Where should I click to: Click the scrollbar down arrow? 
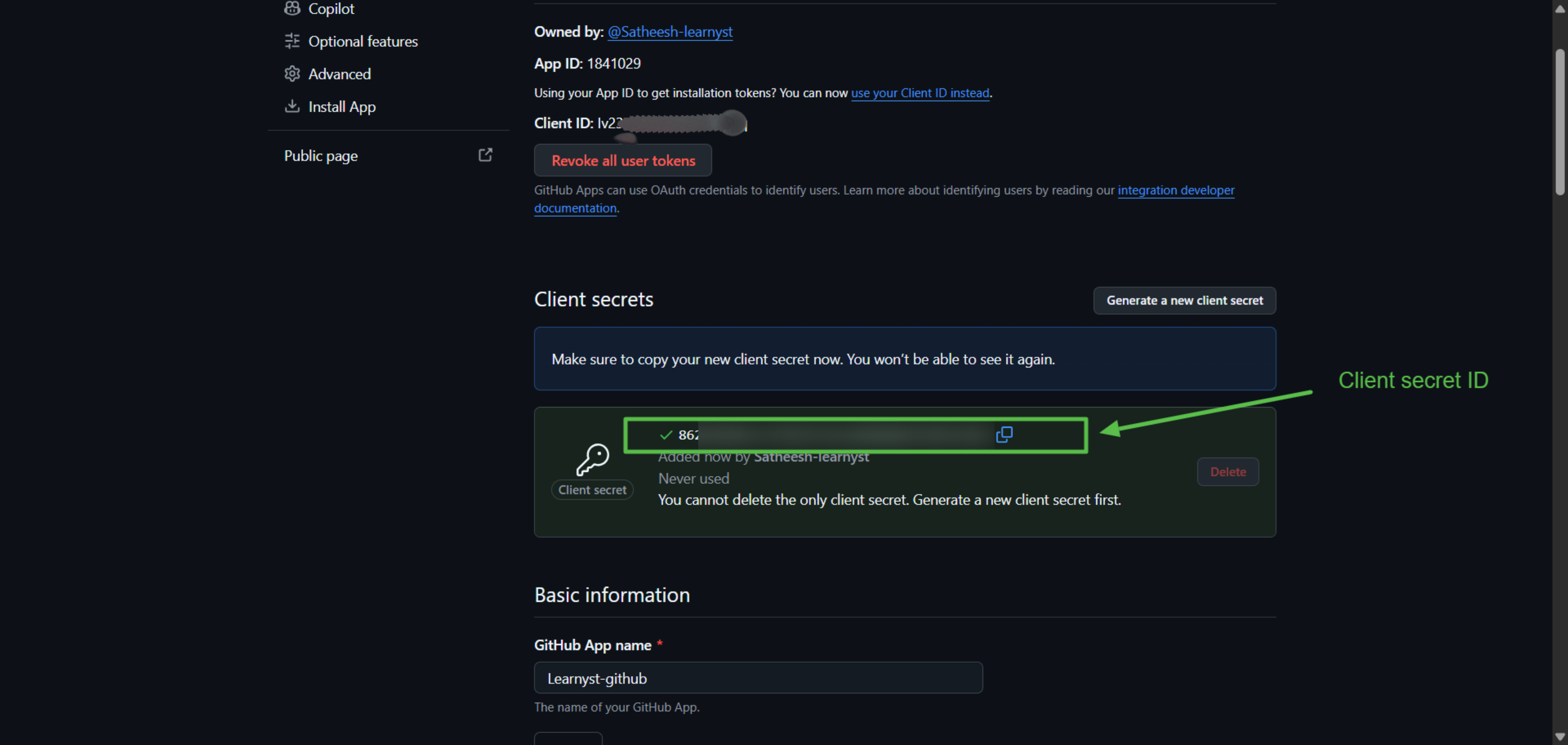click(1559, 736)
